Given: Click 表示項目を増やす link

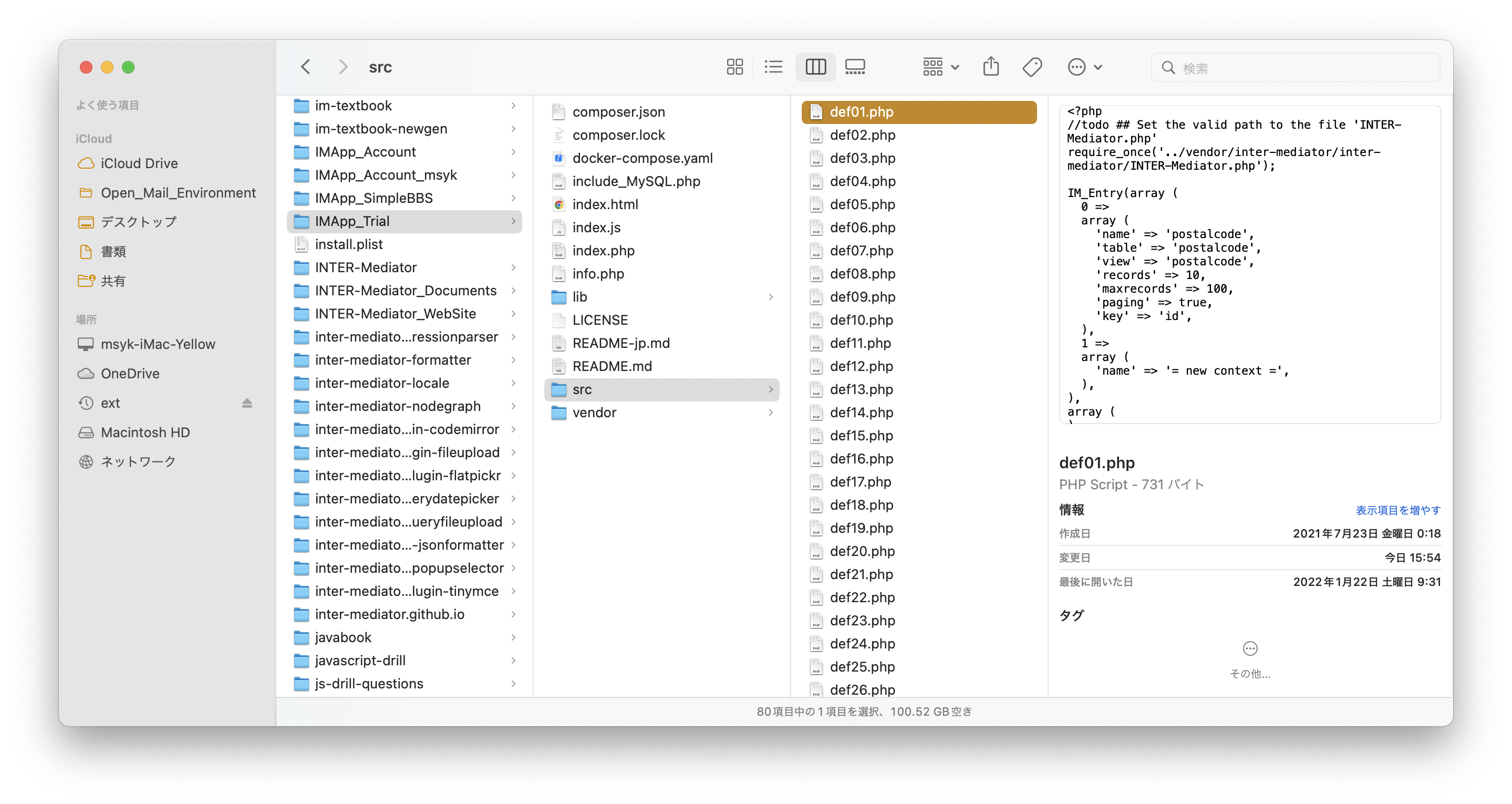Looking at the screenshot, I should (1397, 510).
